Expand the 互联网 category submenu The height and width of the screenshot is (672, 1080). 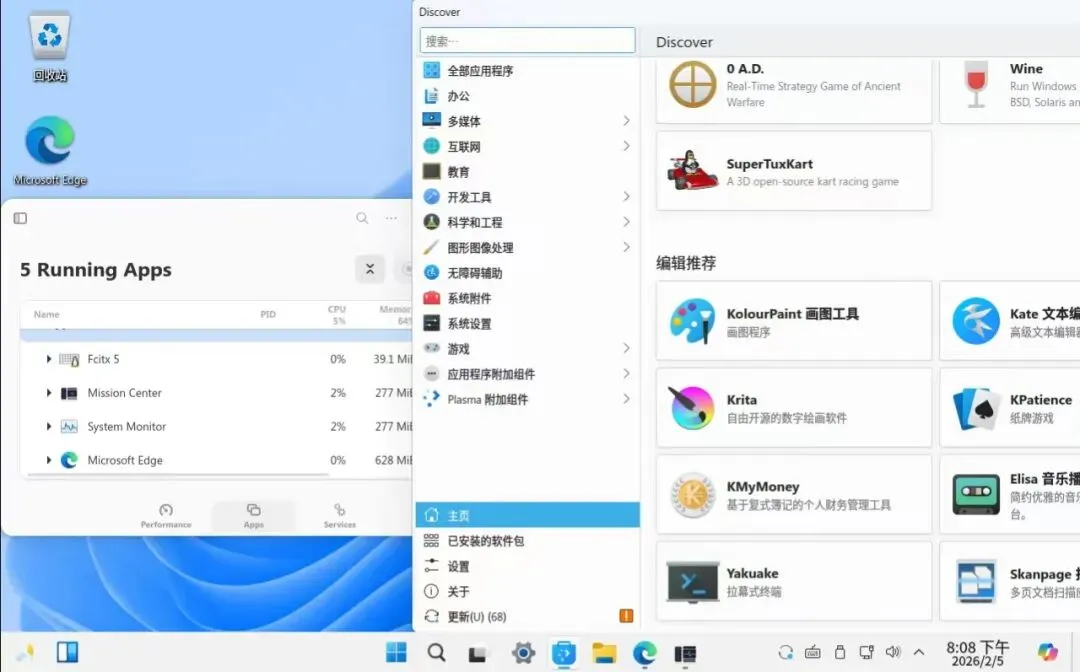[x=626, y=146]
